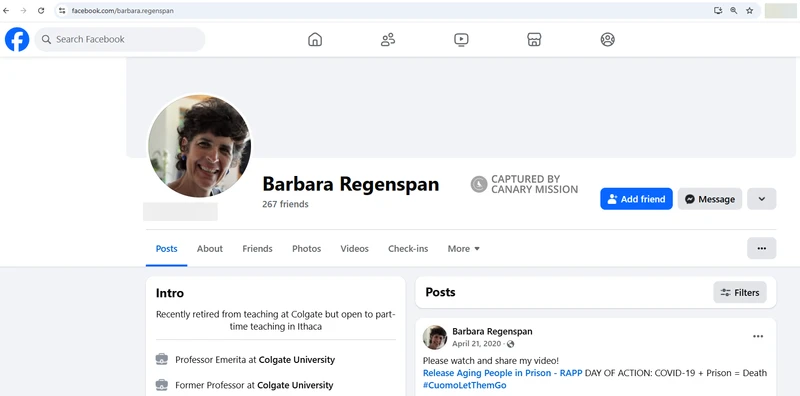Expand the More tab dropdown
This screenshot has width=800, height=396.
(464, 249)
